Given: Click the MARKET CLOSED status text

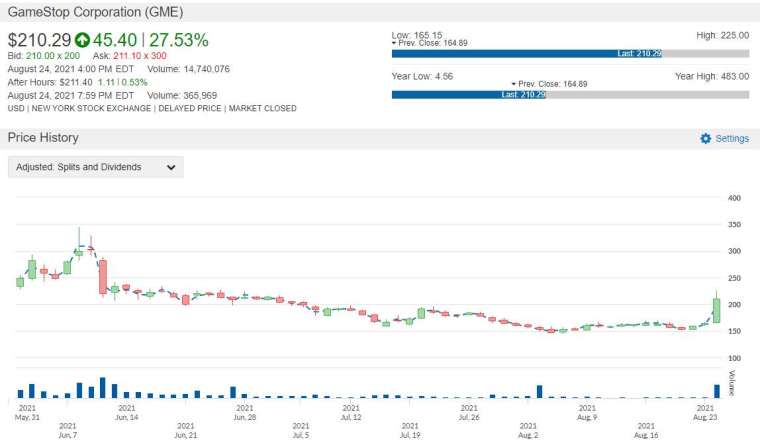Looking at the screenshot, I should click(x=263, y=109).
